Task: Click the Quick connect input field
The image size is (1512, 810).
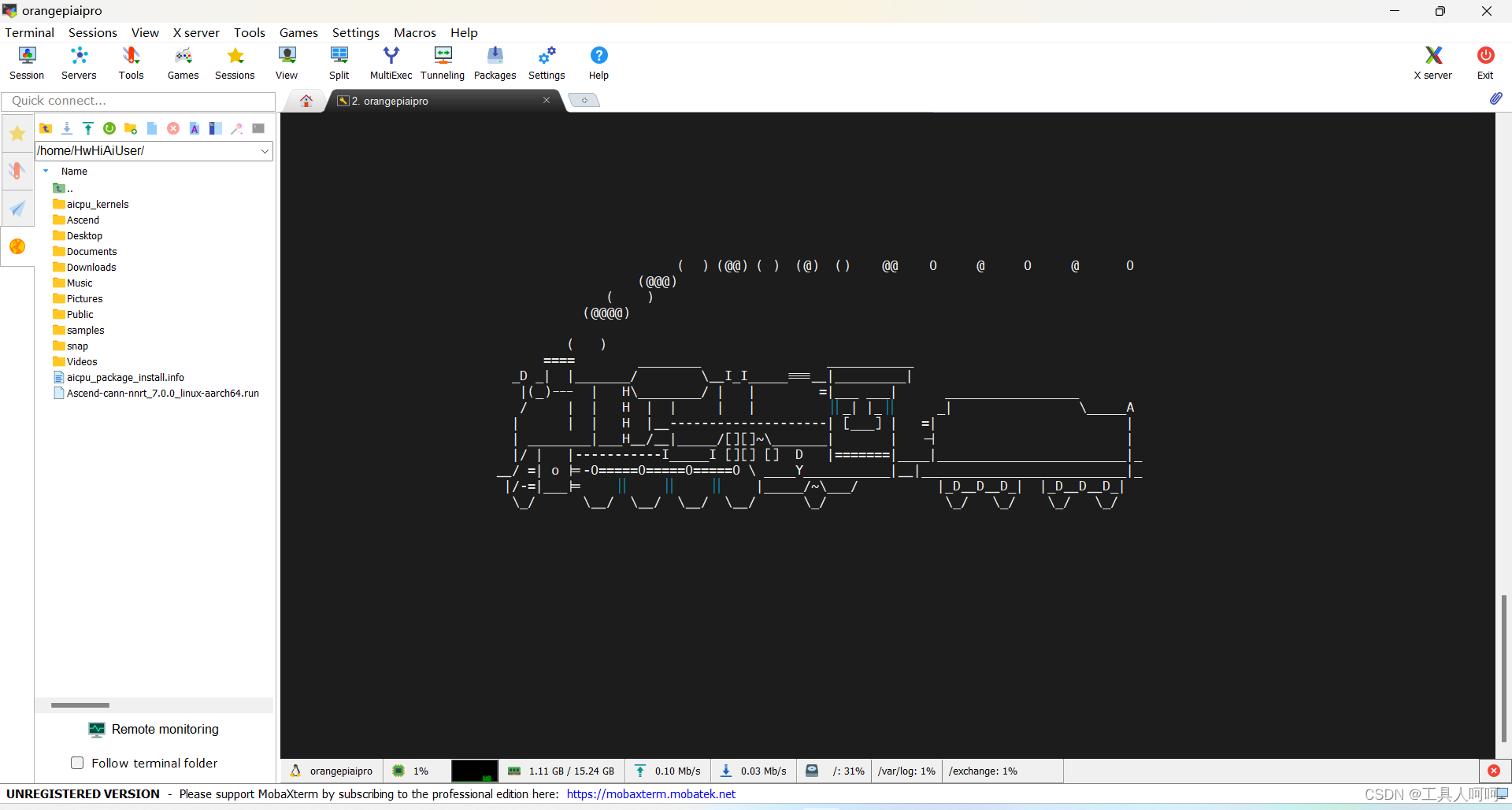Action: (x=139, y=101)
